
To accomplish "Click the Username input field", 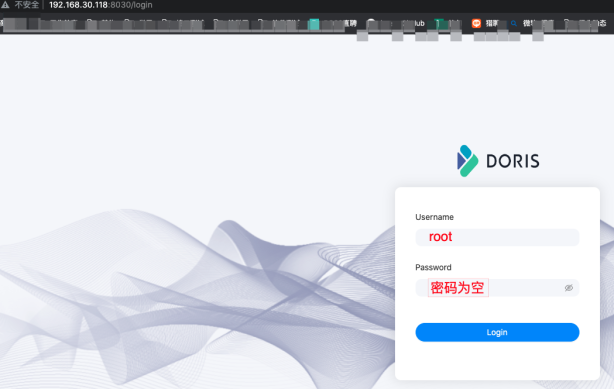I will click(497, 237).
